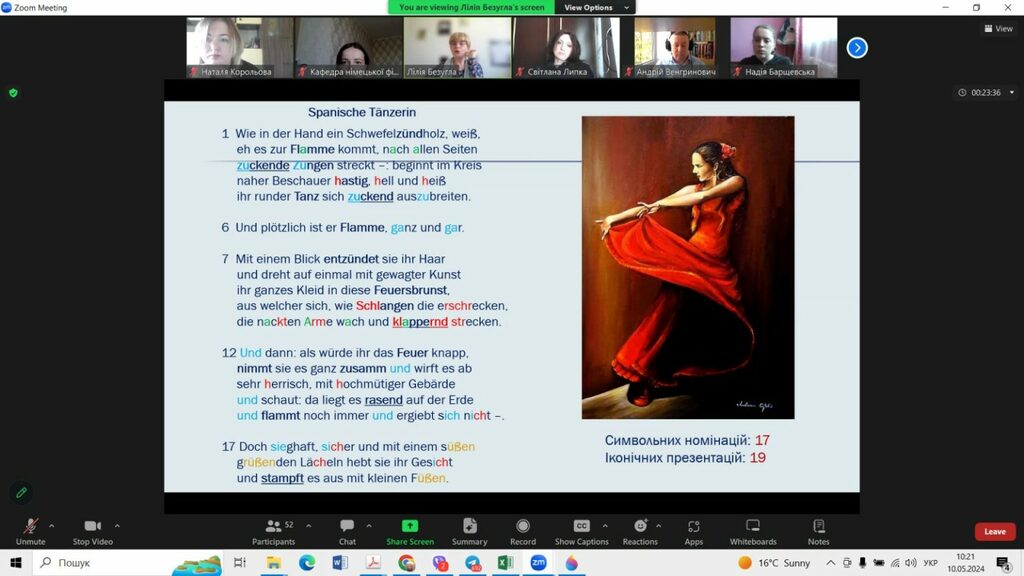Enable Show Captions
Screen dimensions: 1024x576
tap(581, 532)
